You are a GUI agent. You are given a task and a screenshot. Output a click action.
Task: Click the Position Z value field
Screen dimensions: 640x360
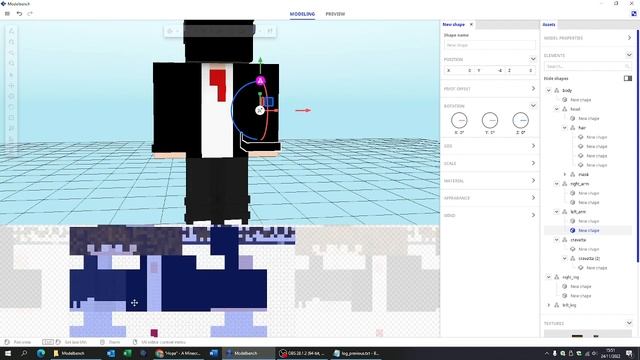(520, 71)
